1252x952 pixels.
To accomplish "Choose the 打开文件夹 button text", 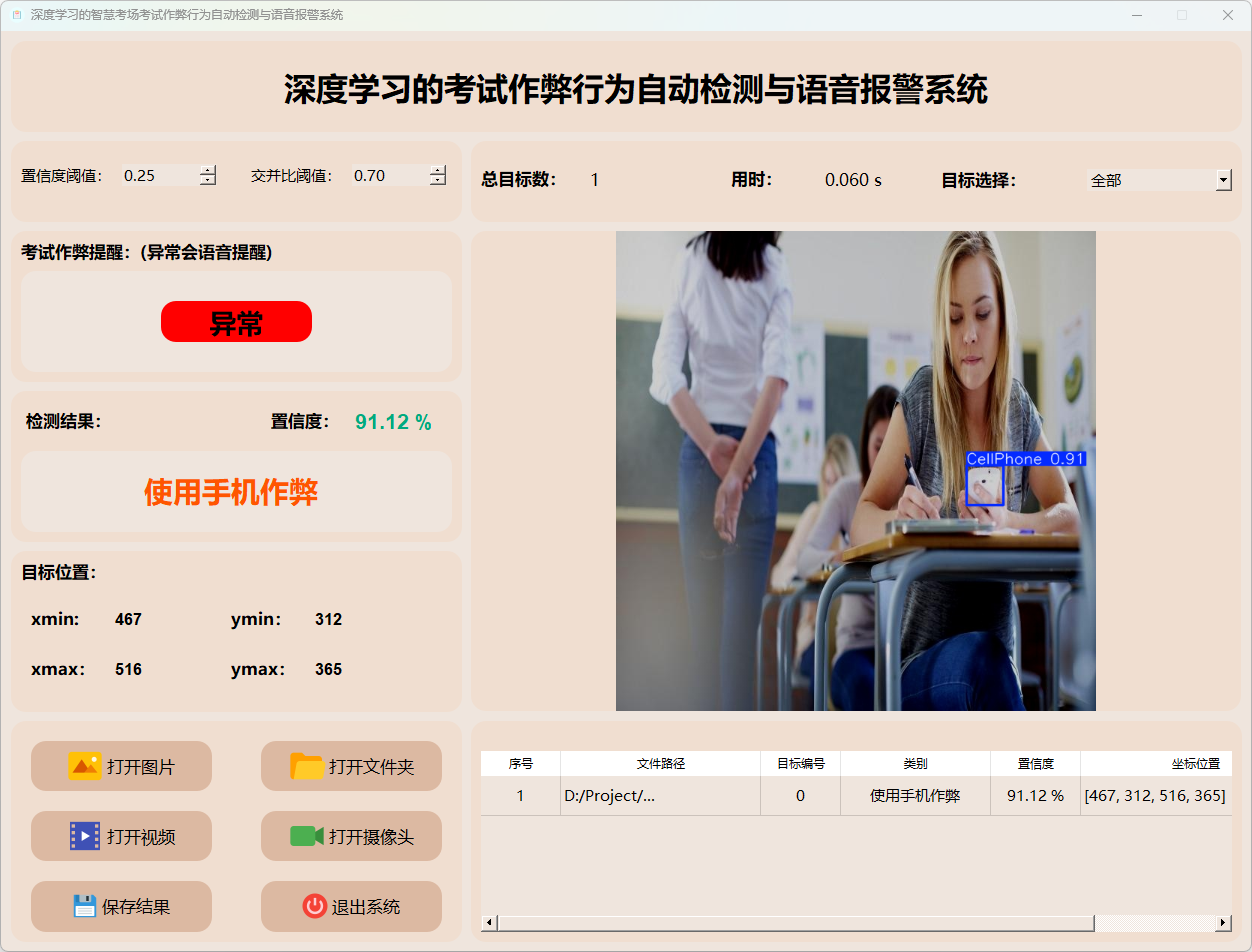I will 371,767.
